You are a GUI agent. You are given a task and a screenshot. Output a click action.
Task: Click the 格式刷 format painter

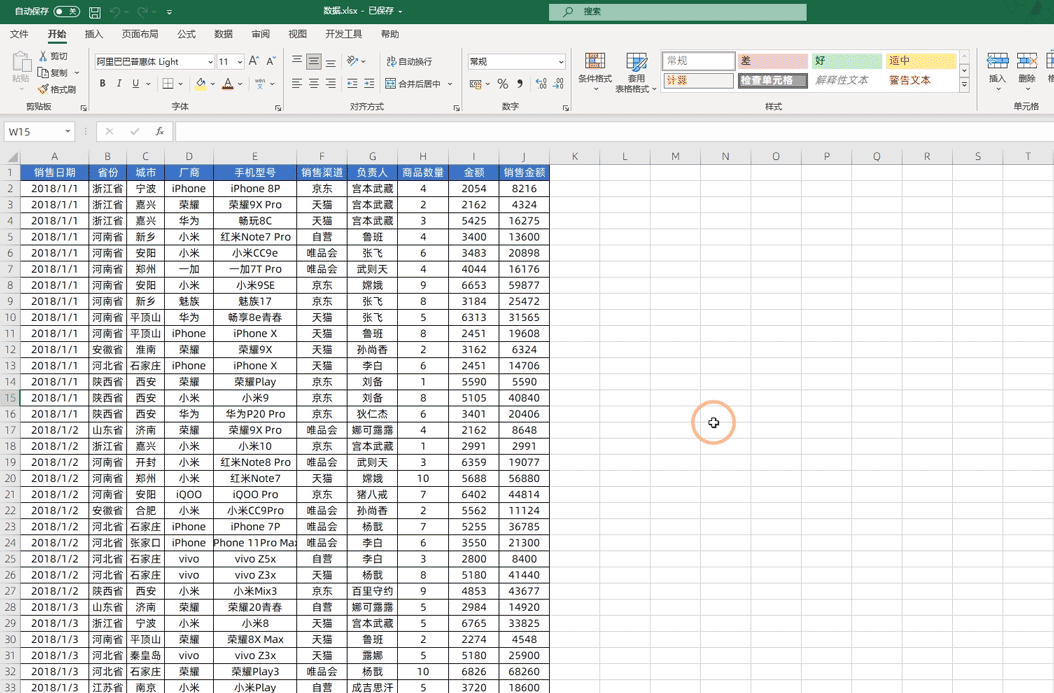tap(56, 89)
